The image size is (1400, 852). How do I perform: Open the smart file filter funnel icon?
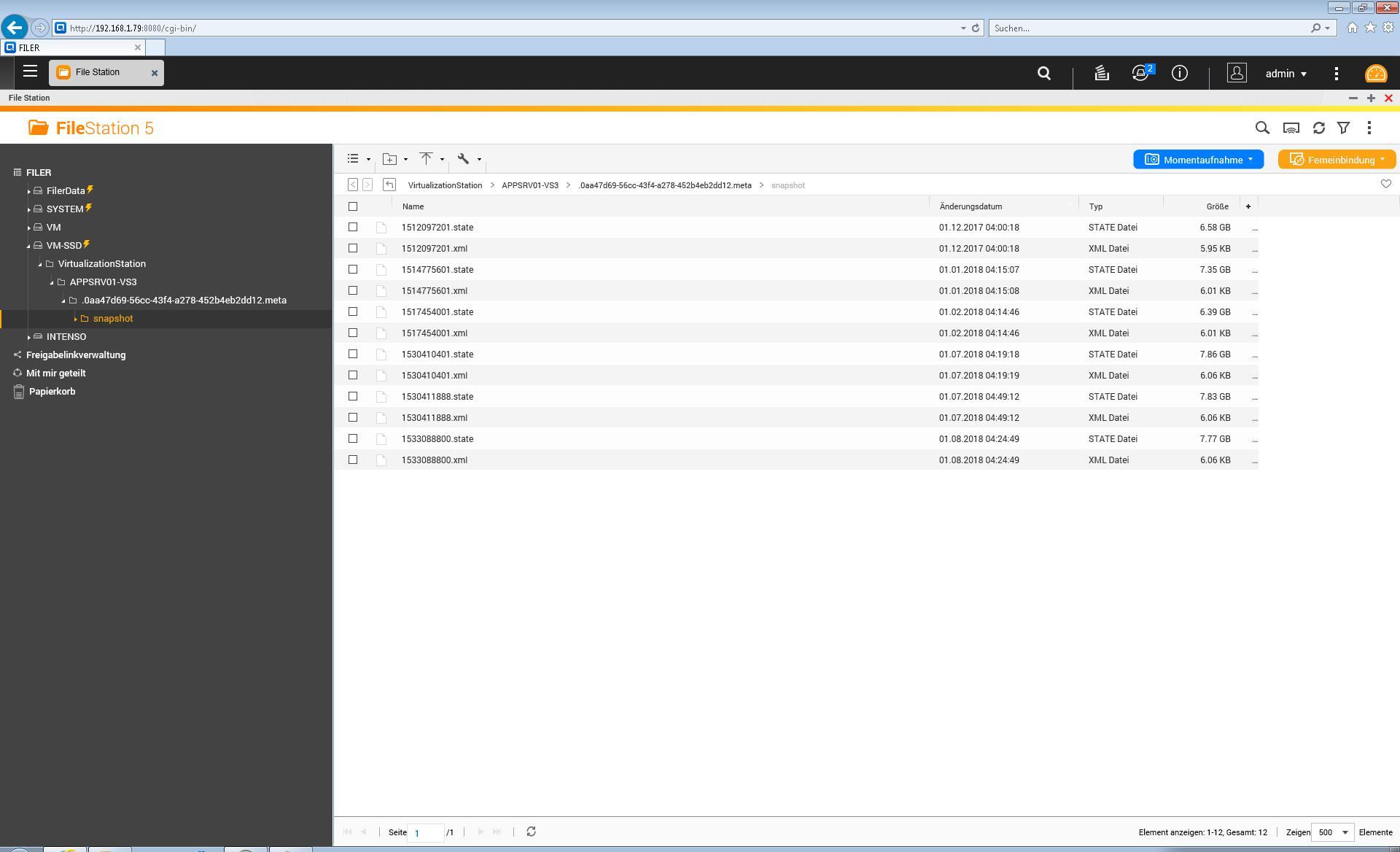[1343, 128]
